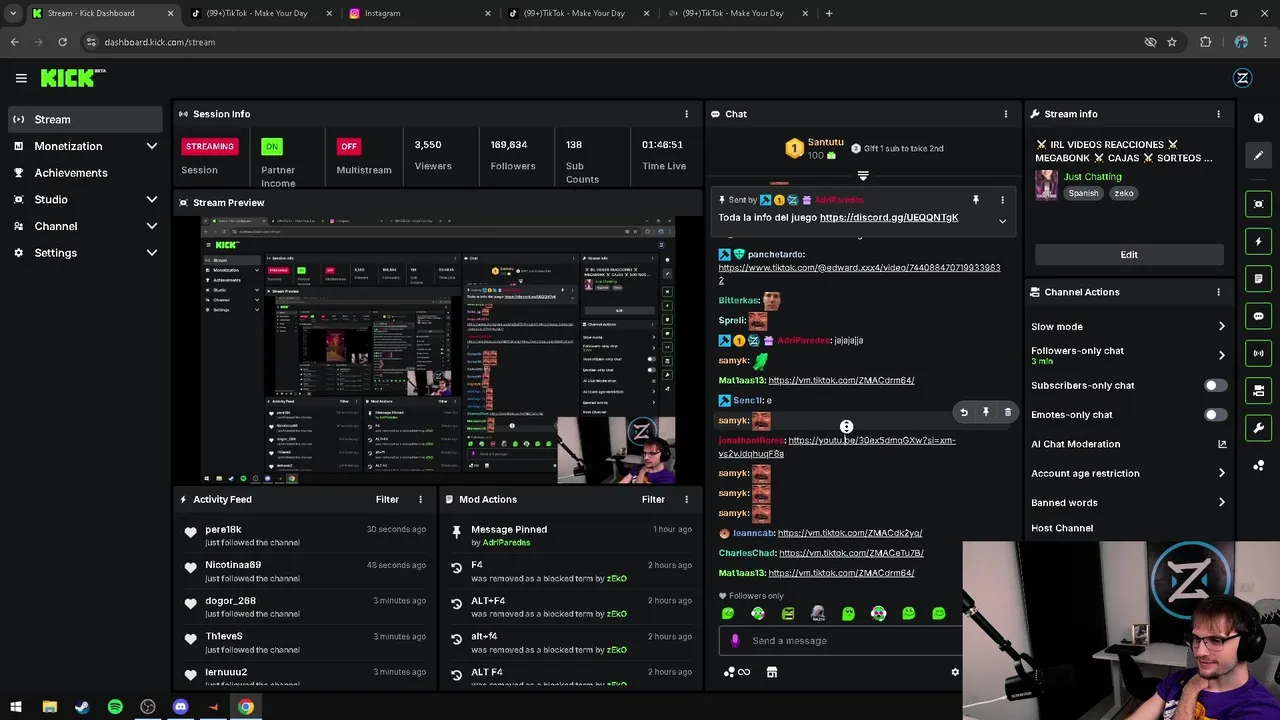The height and width of the screenshot is (720, 1280).
Task: Toggle Emotes-only chat switch
Action: (1214, 415)
